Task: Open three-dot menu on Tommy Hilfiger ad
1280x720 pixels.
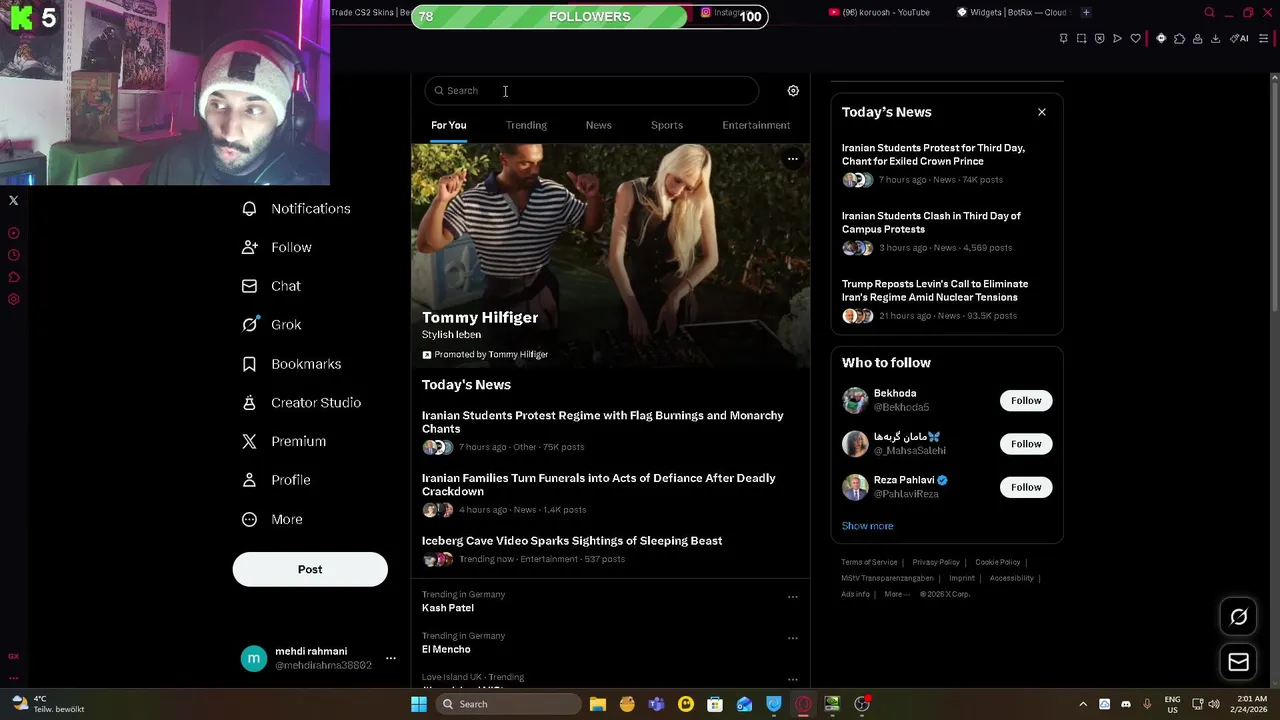Action: tap(792, 158)
